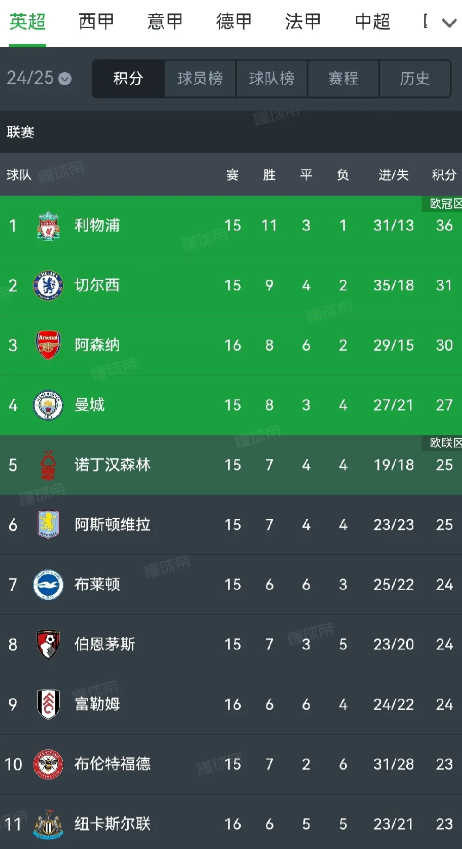The width and height of the screenshot is (462, 849).
Task: Tap the Chelsea club crest
Action: tap(48, 285)
